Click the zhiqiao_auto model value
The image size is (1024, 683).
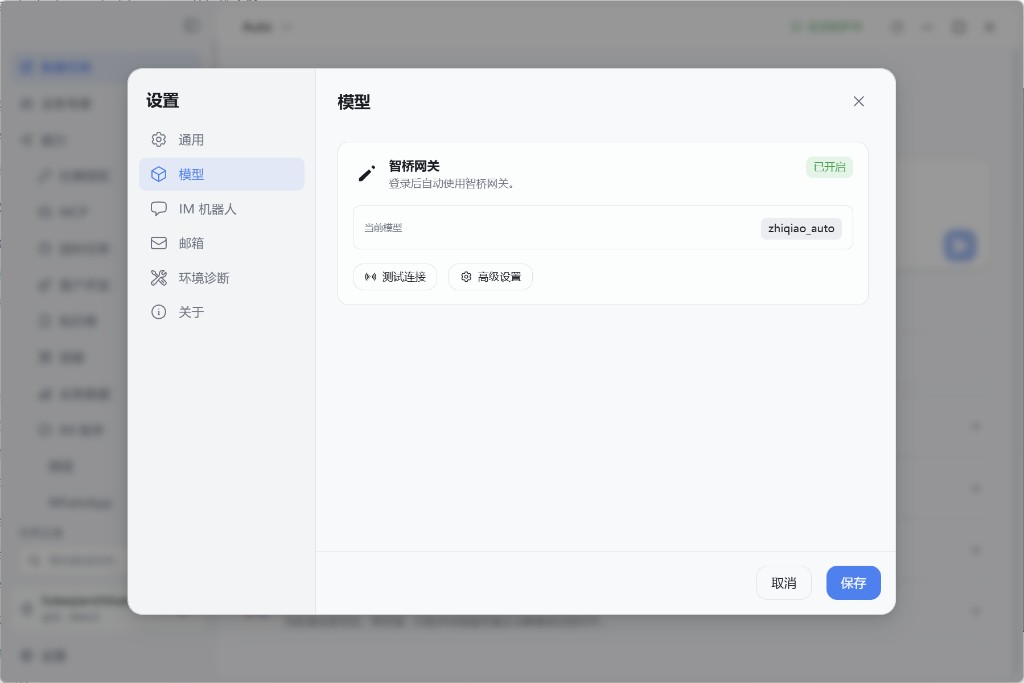click(x=801, y=229)
